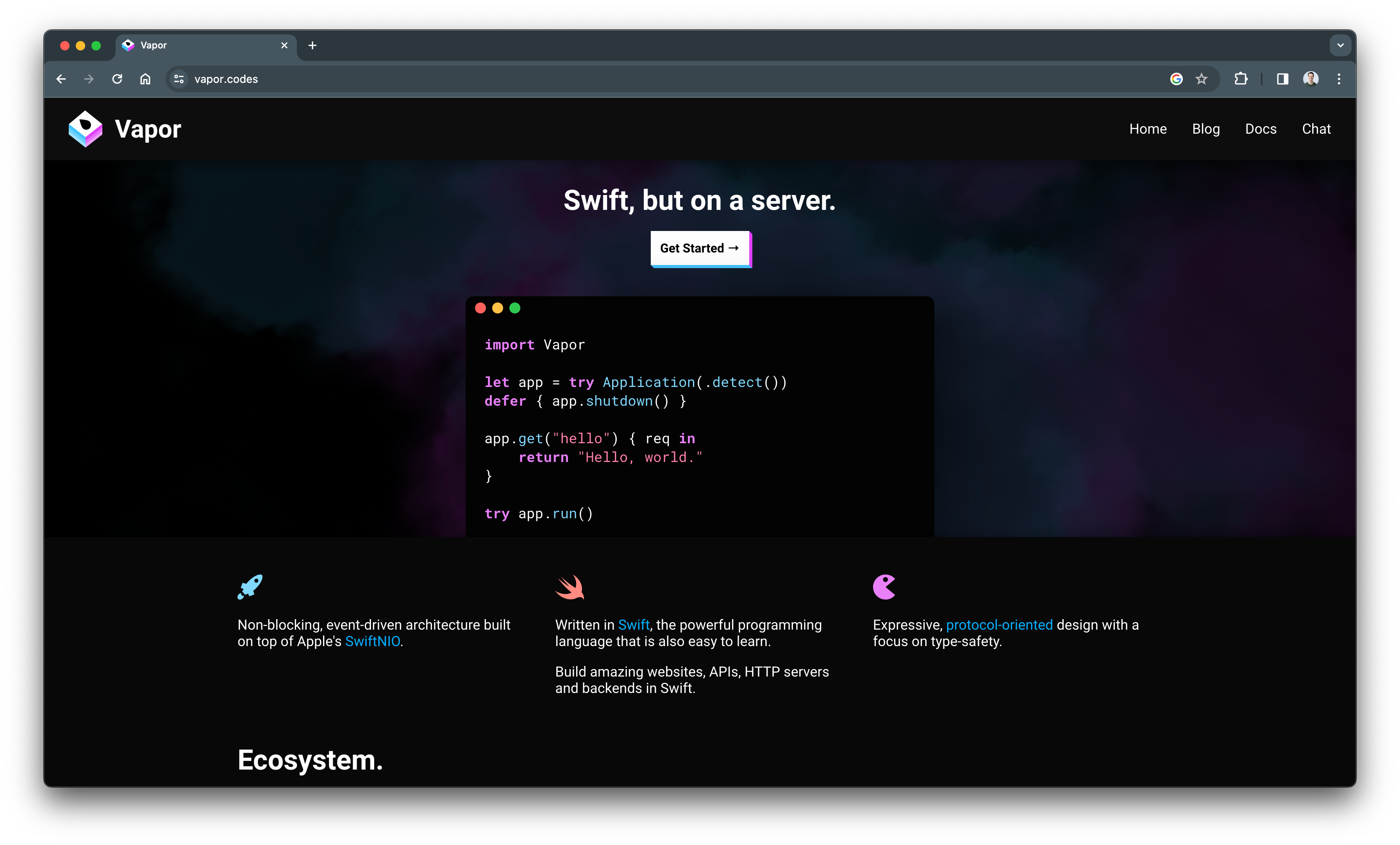Viewport: 1400px width, 845px height.
Task: Close the Vapor tab
Action: (284, 45)
